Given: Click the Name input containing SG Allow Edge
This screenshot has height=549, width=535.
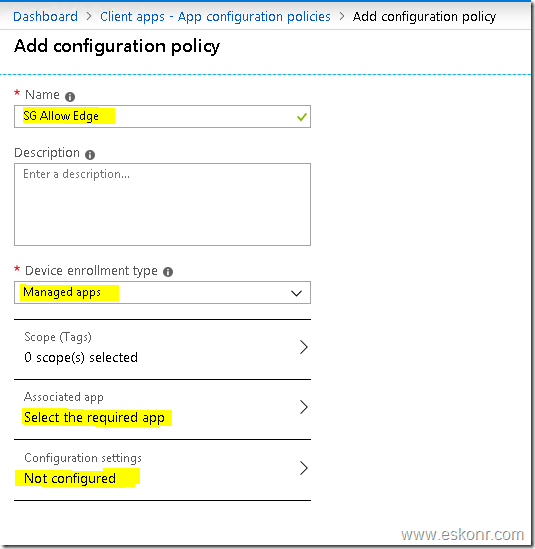Looking at the screenshot, I should (162, 116).
